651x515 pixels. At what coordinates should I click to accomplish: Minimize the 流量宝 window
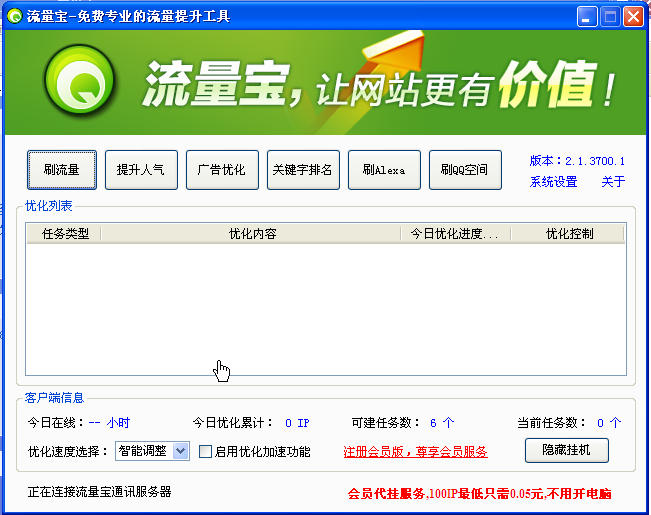(x=587, y=17)
